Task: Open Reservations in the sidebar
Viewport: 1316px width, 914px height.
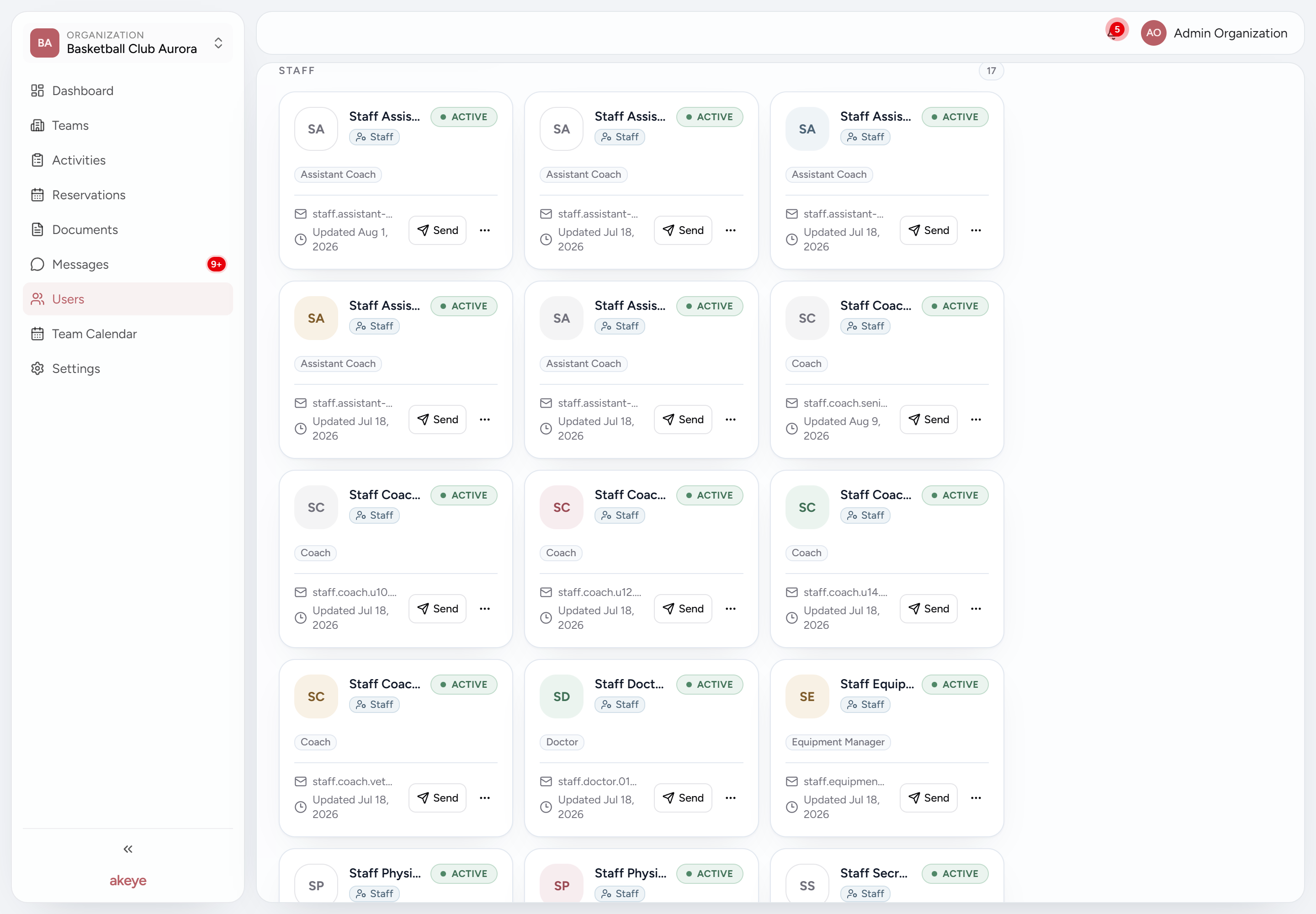Action: pos(127,195)
